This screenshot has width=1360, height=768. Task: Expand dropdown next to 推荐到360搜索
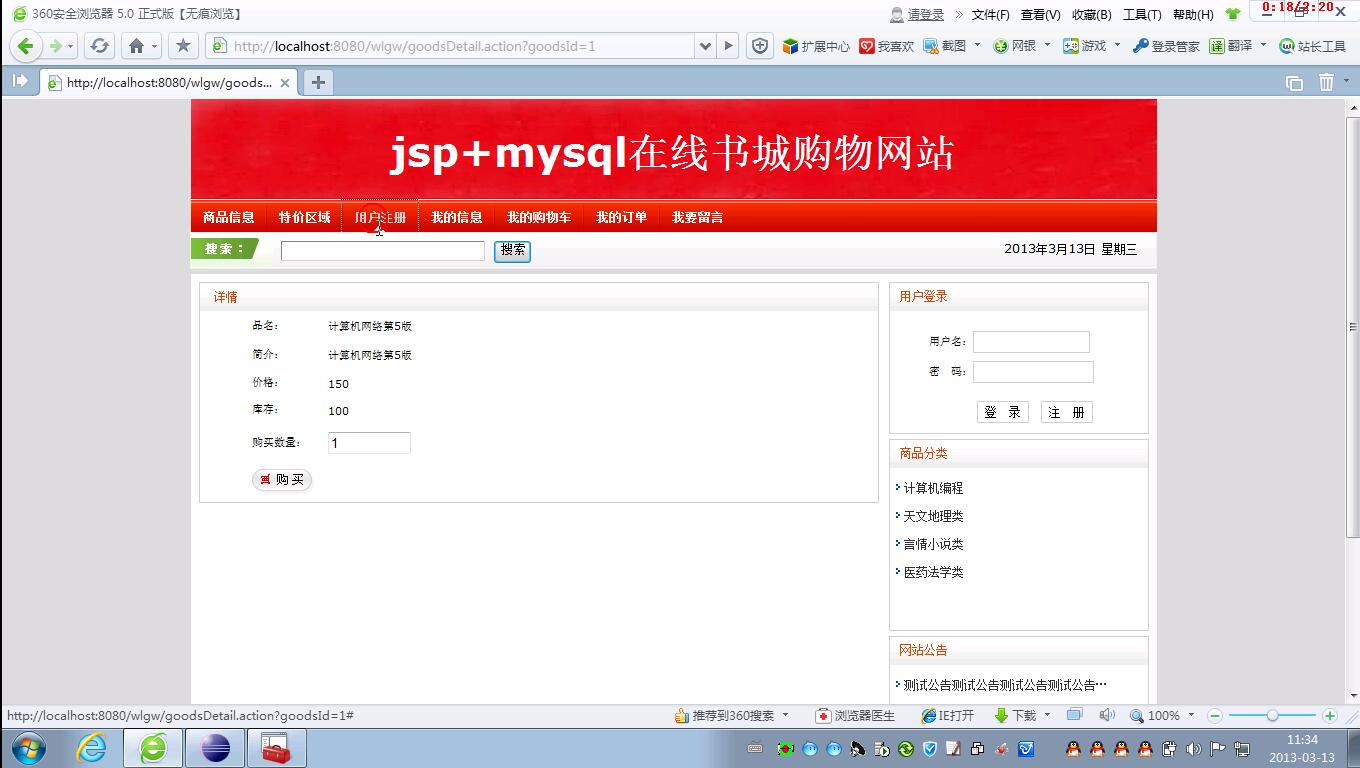click(786, 715)
